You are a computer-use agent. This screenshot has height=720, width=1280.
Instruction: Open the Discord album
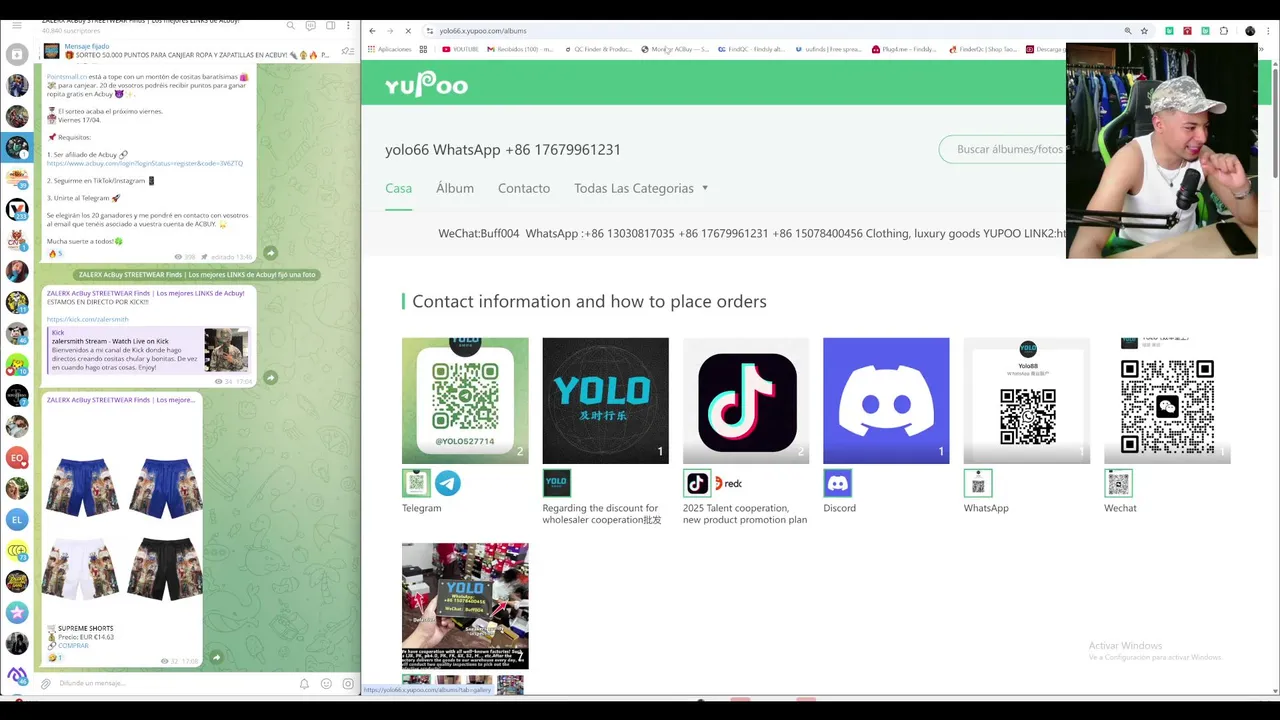coord(886,400)
